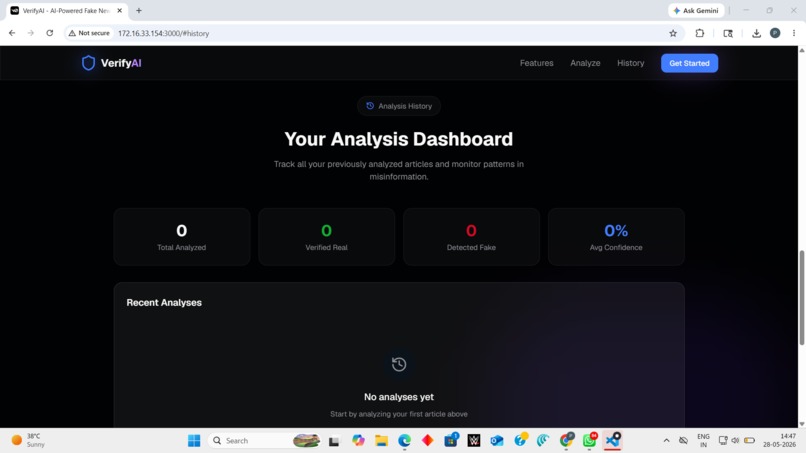This screenshot has width=806, height=453.
Task: Open the battery status icon in the tray
Action: click(x=749, y=441)
